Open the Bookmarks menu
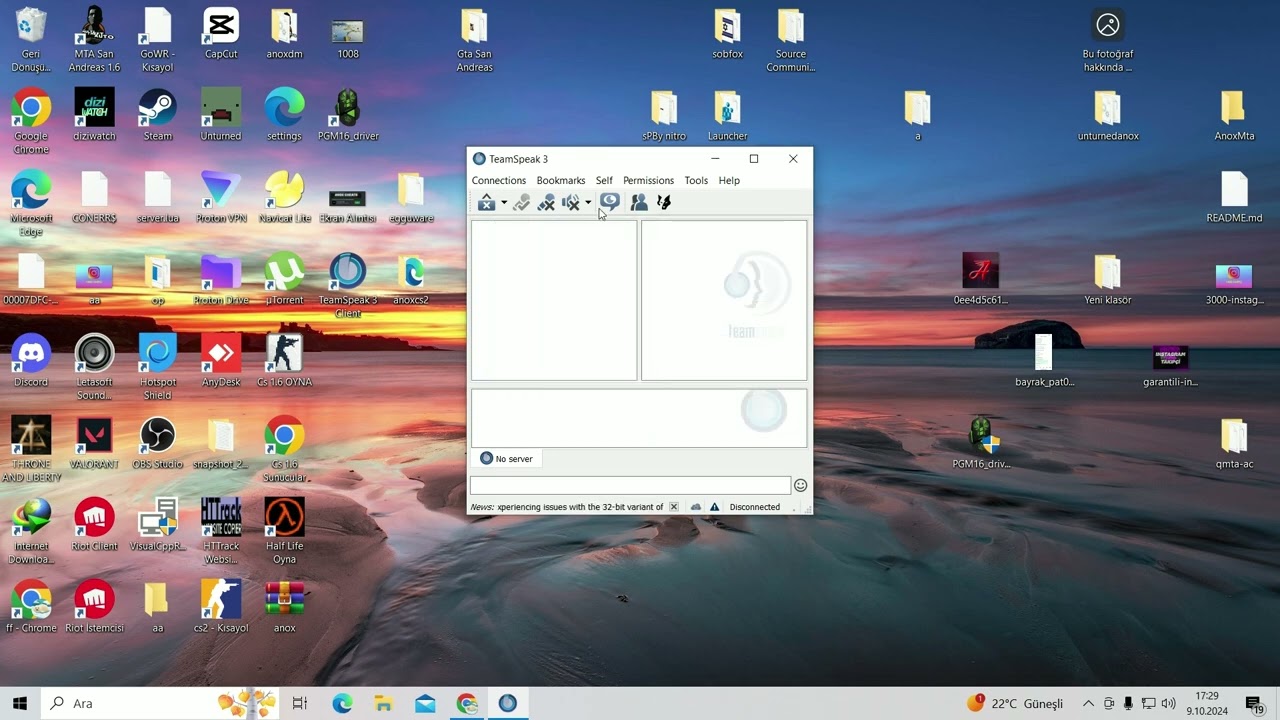Viewport: 1280px width, 720px height. tap(561, 180)
